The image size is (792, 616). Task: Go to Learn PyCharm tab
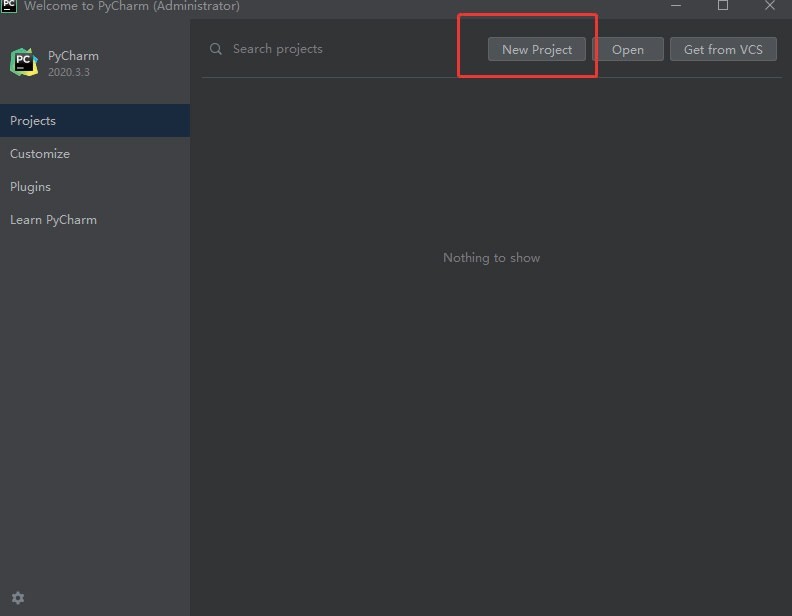[x=95, y=220]
